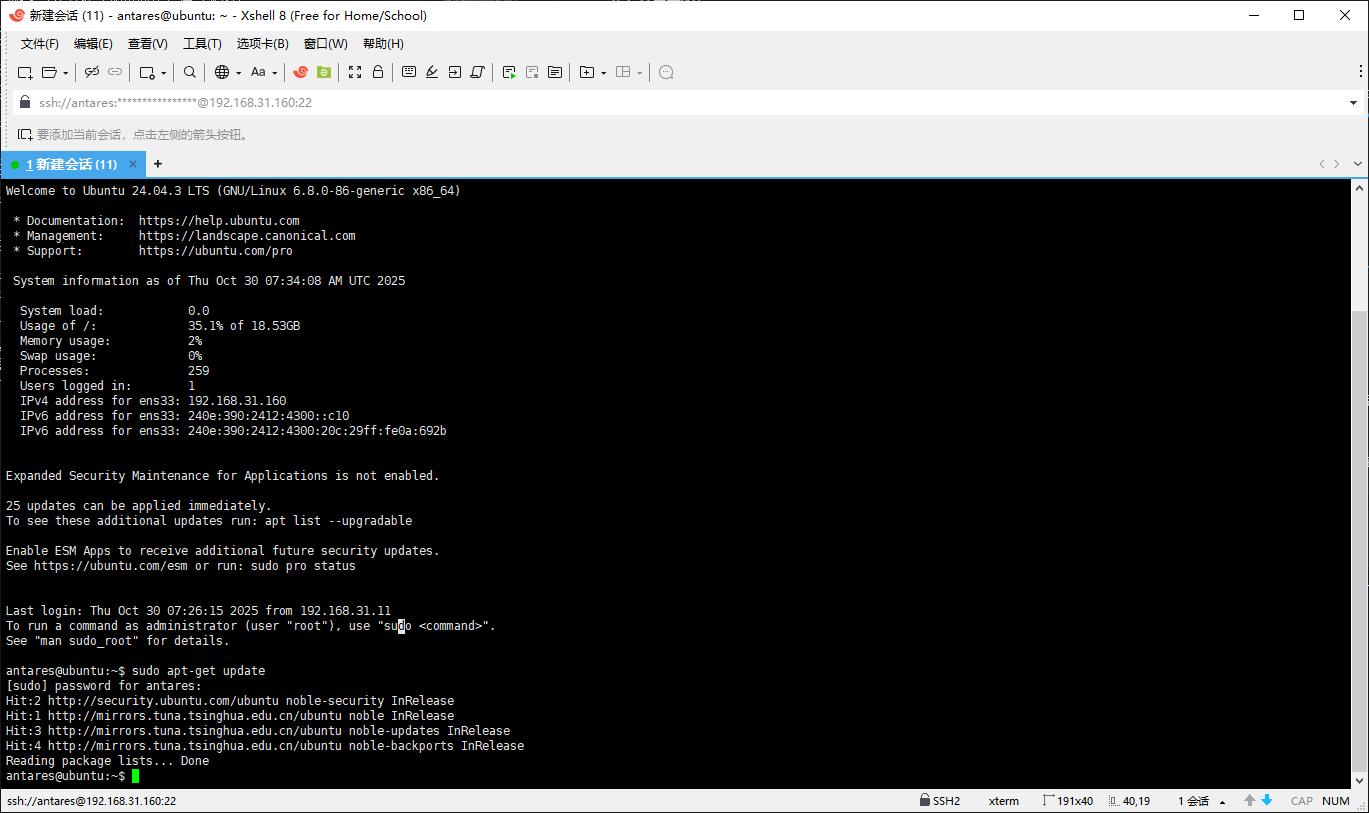Add a new tab with plus button

(x=157, y=164)
